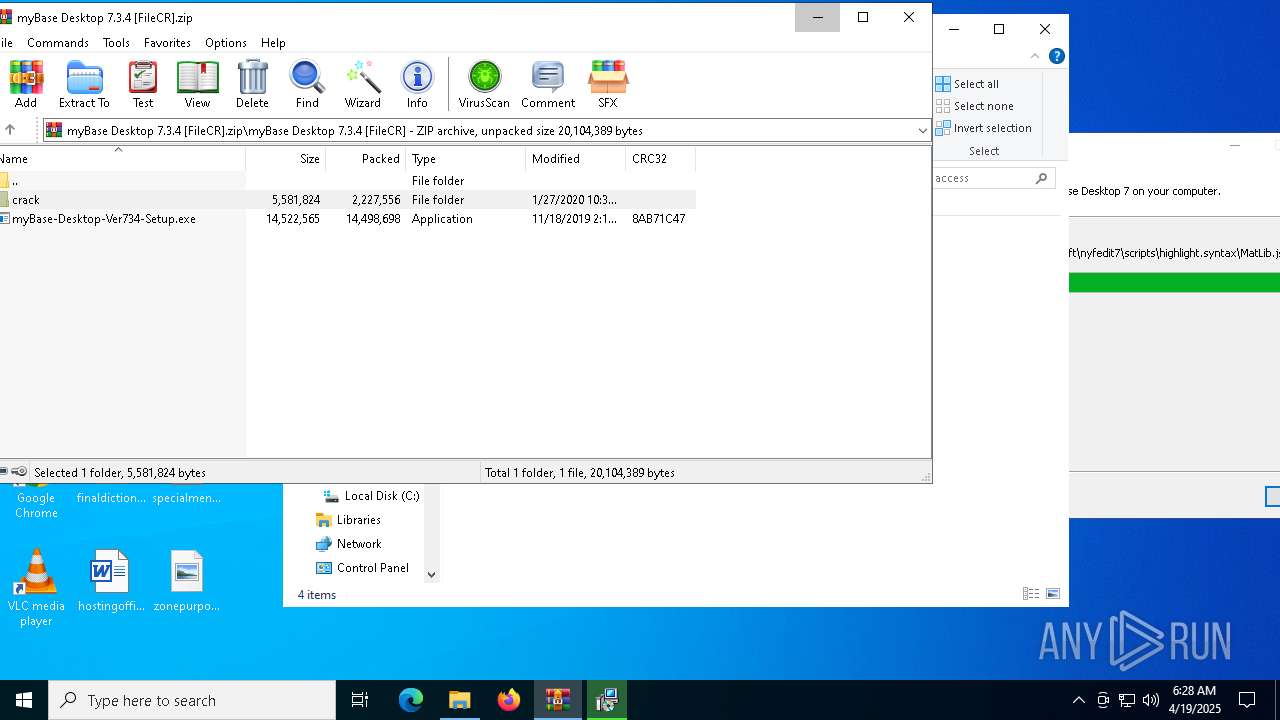Expand the archive path dropdown
This screenshot has width=1280, height=720.
click(x=922, y=130)
